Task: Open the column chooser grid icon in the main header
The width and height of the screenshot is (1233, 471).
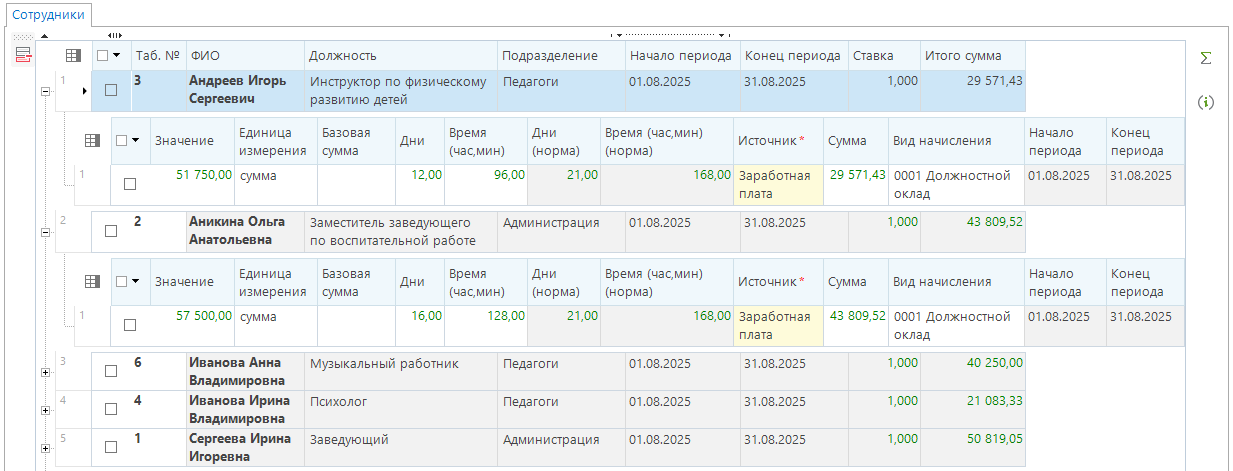Action: coord(73,56)
